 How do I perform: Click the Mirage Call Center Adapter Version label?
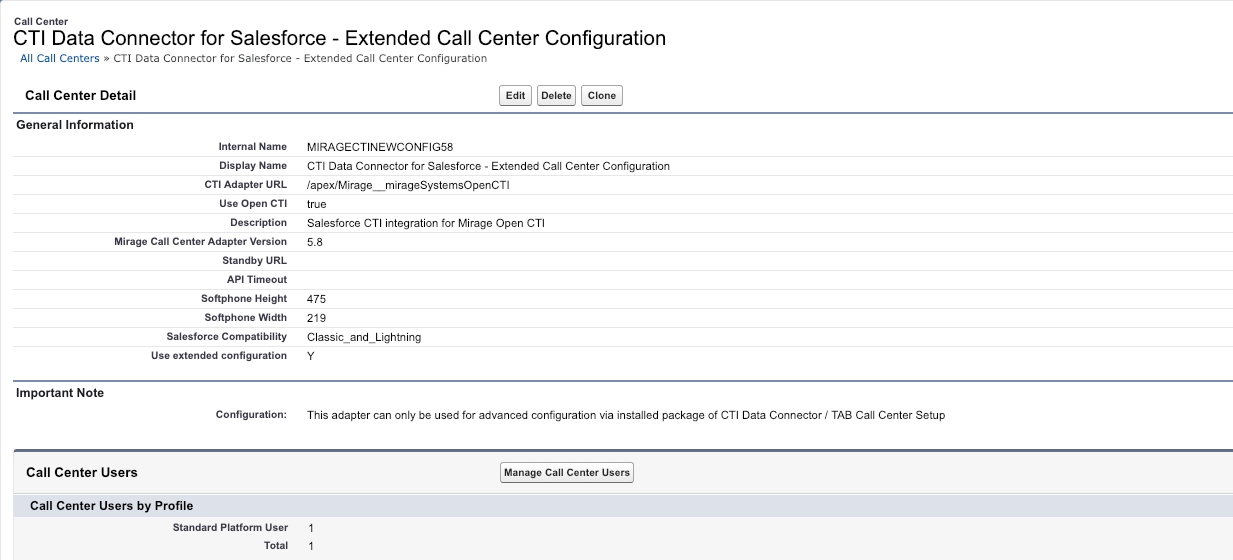coord(200,242)
